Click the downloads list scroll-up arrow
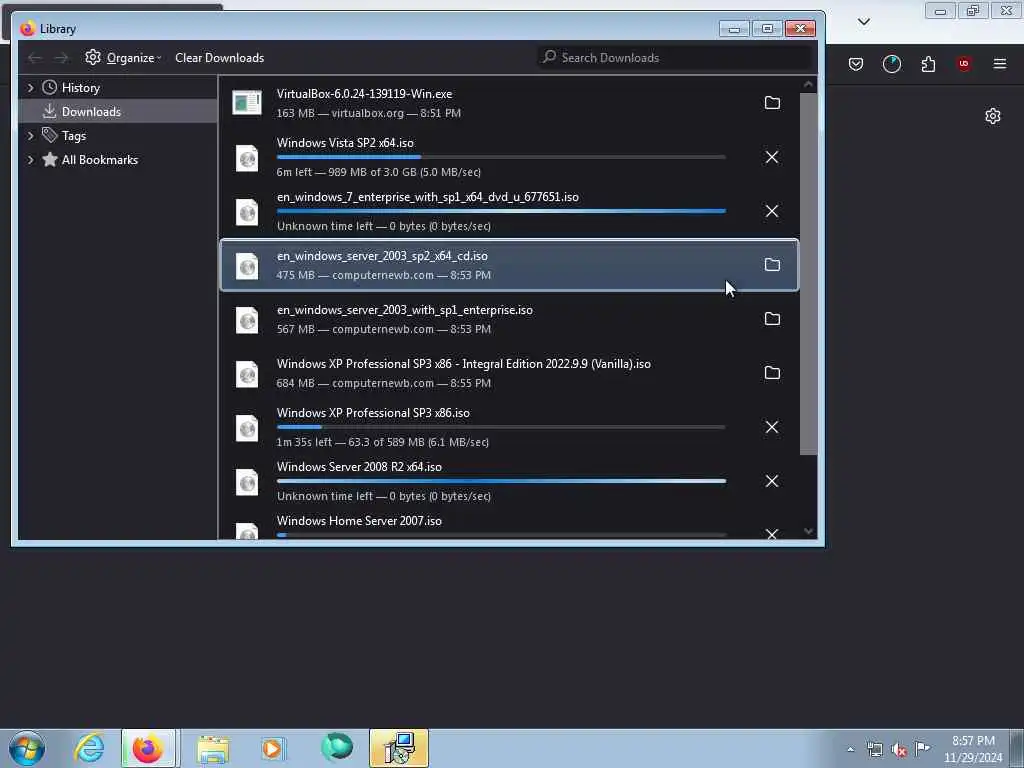 pos(808,84)
